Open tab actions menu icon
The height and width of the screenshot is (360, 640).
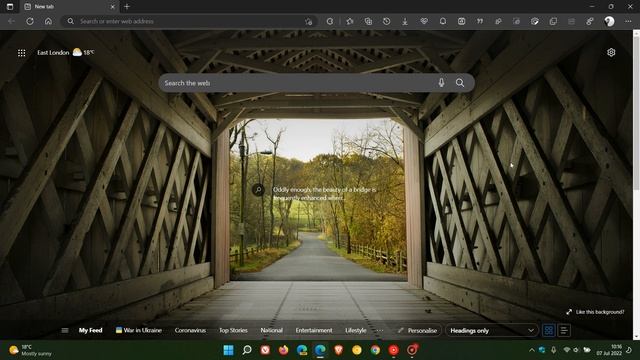(x=10, y=7)
